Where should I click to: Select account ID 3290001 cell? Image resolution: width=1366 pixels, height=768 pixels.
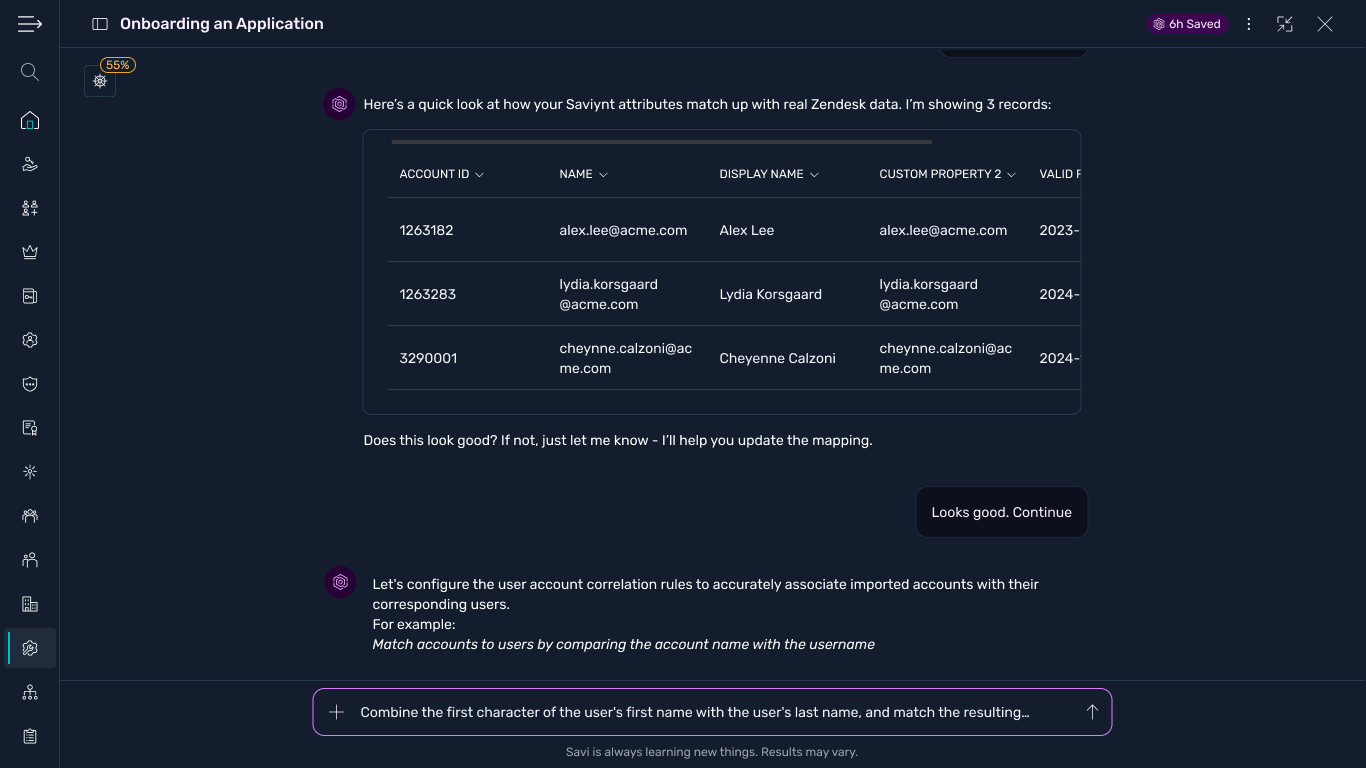[x=429, y=358]
